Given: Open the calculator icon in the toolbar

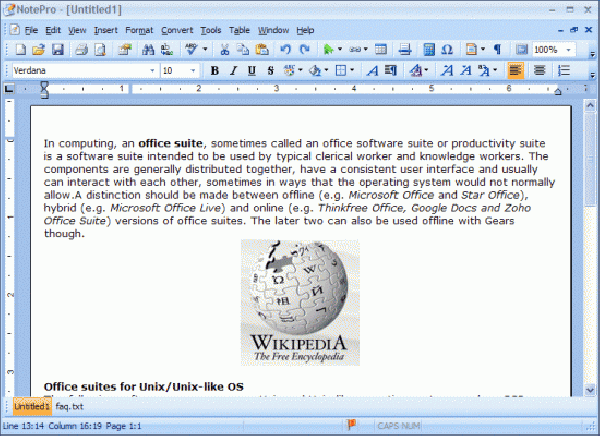Looking at the screenshot, I should point(429,49).
